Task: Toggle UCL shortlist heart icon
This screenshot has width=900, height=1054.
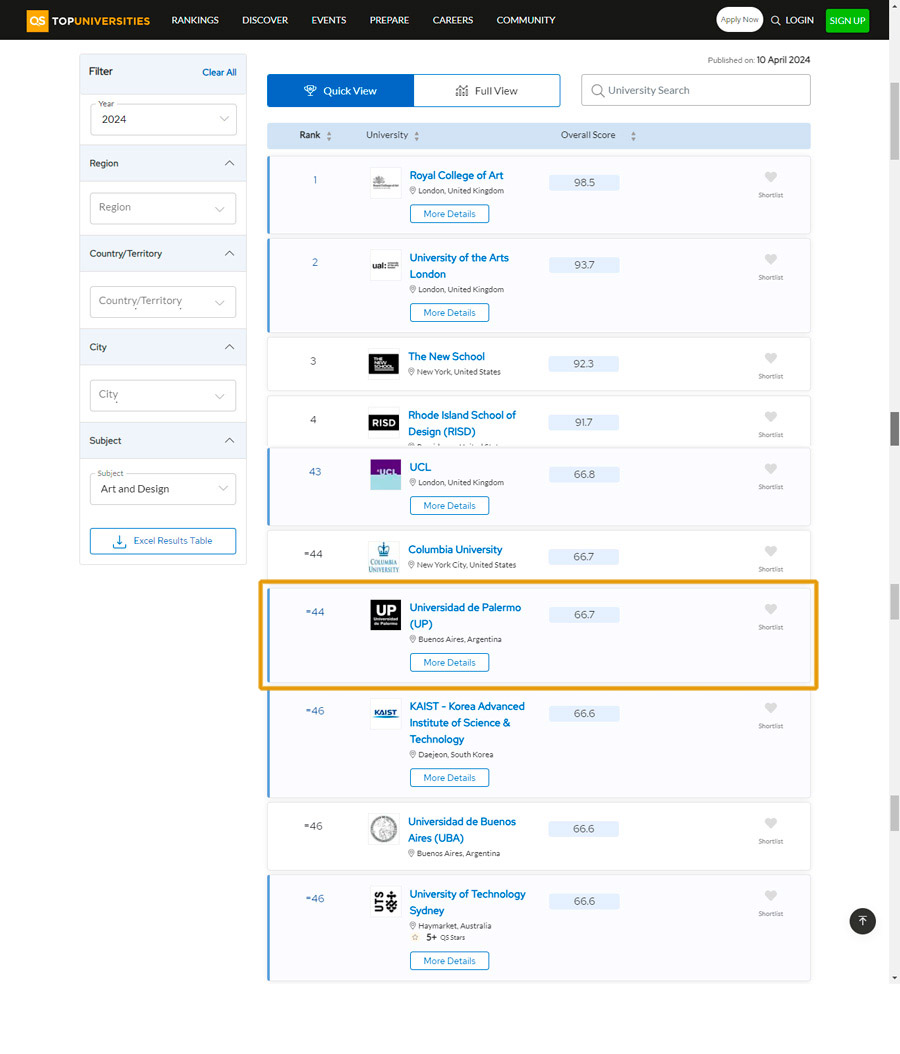Action: point(771,469)
